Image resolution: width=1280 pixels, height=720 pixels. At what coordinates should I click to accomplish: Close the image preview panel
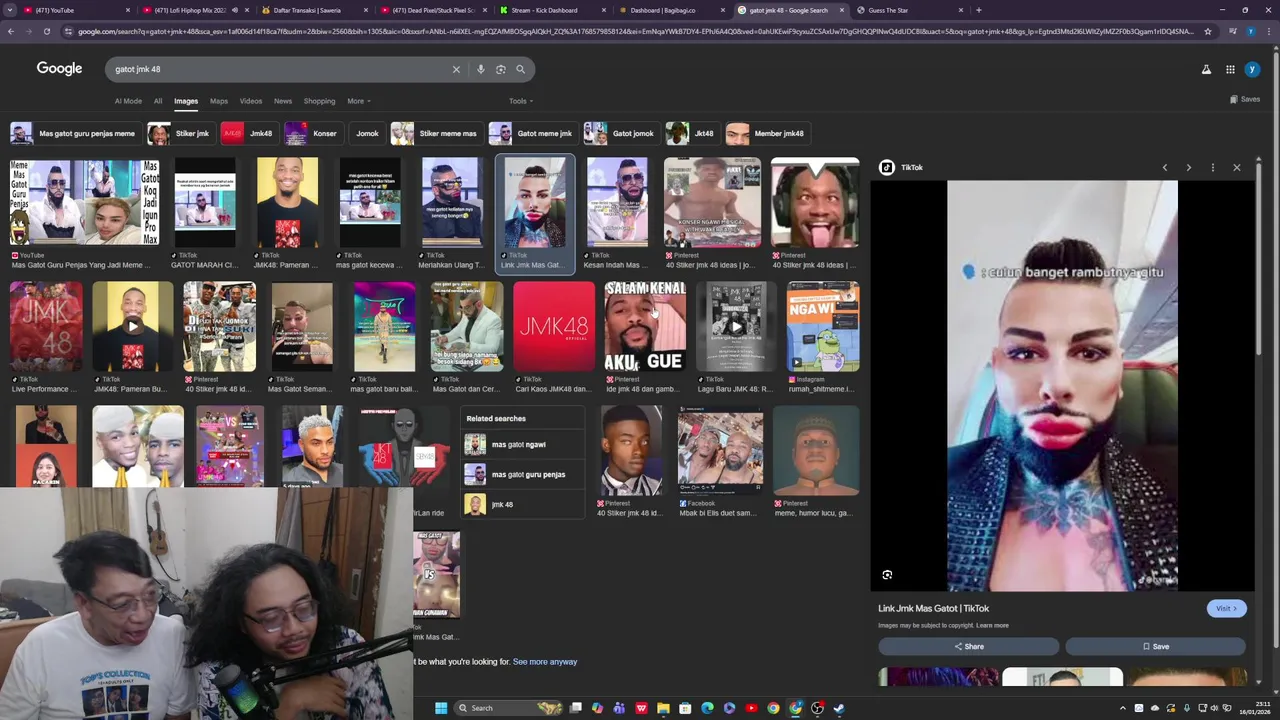point(1237,167)
